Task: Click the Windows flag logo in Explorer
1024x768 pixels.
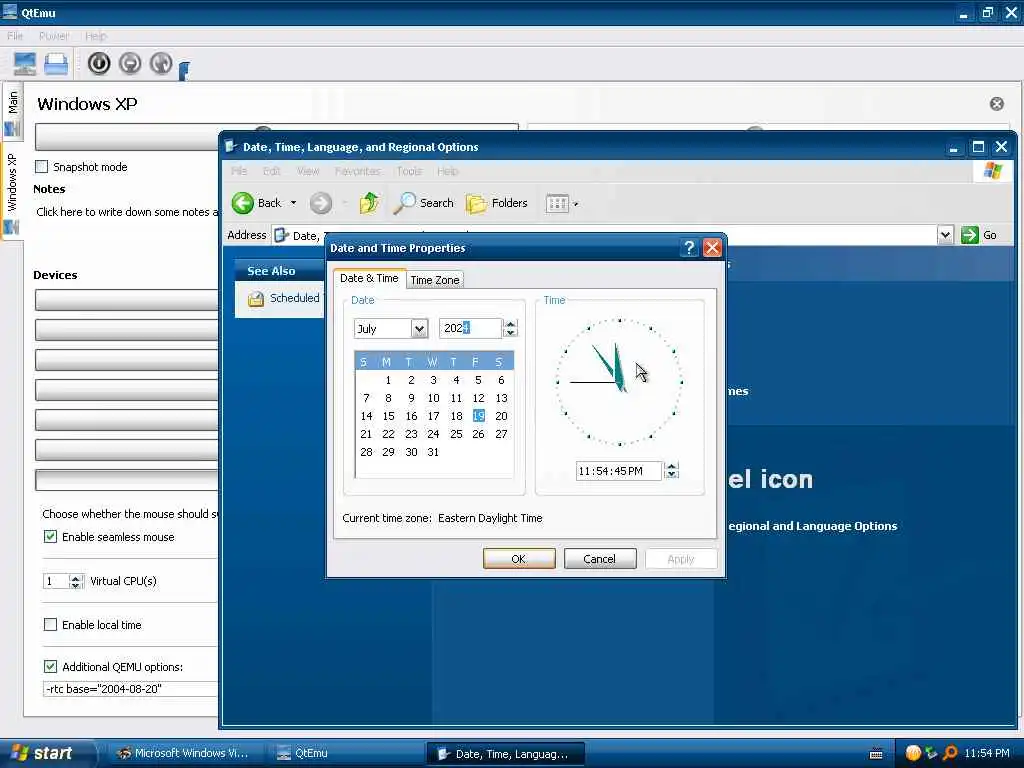Action: coord(993,172)
